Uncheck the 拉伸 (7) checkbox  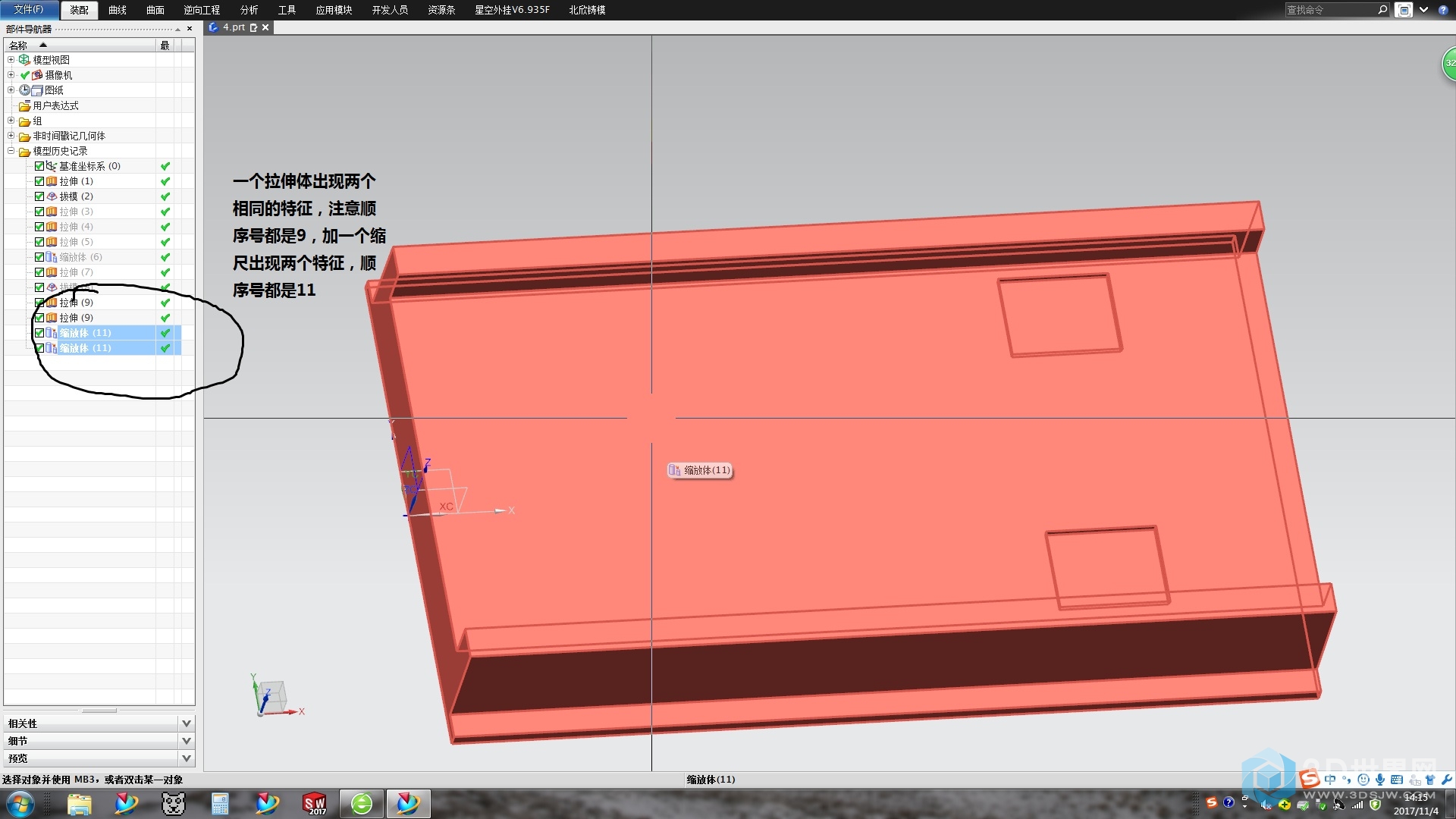click(x=39, y=272)
